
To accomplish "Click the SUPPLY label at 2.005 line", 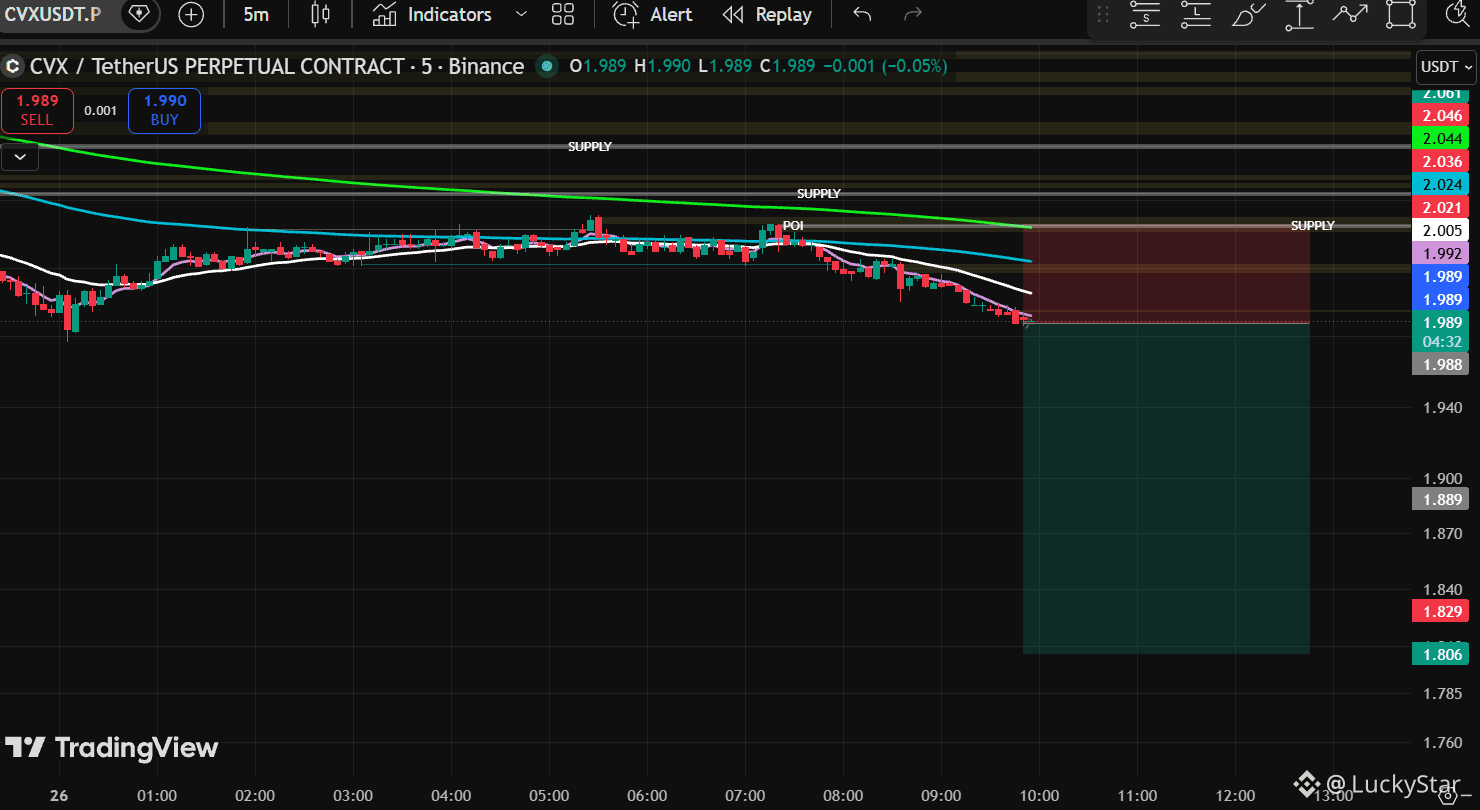I will pos(1313,226).
